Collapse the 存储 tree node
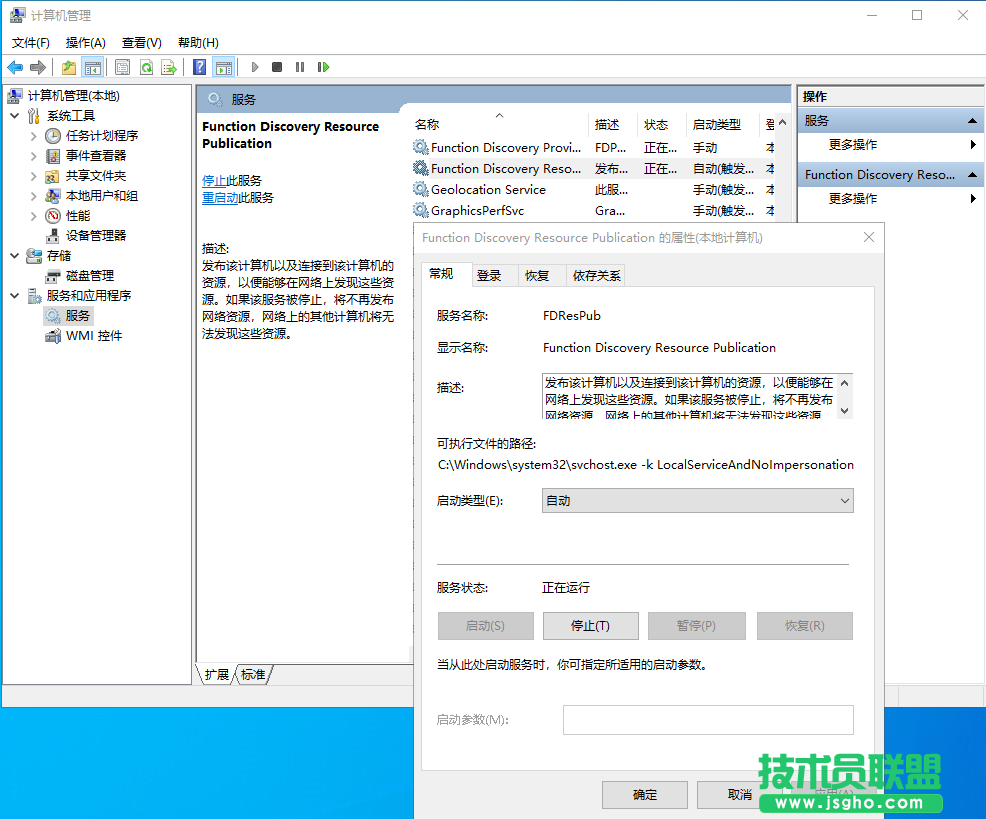This screenshot has width=986, height=819. (x=15, y=255)
